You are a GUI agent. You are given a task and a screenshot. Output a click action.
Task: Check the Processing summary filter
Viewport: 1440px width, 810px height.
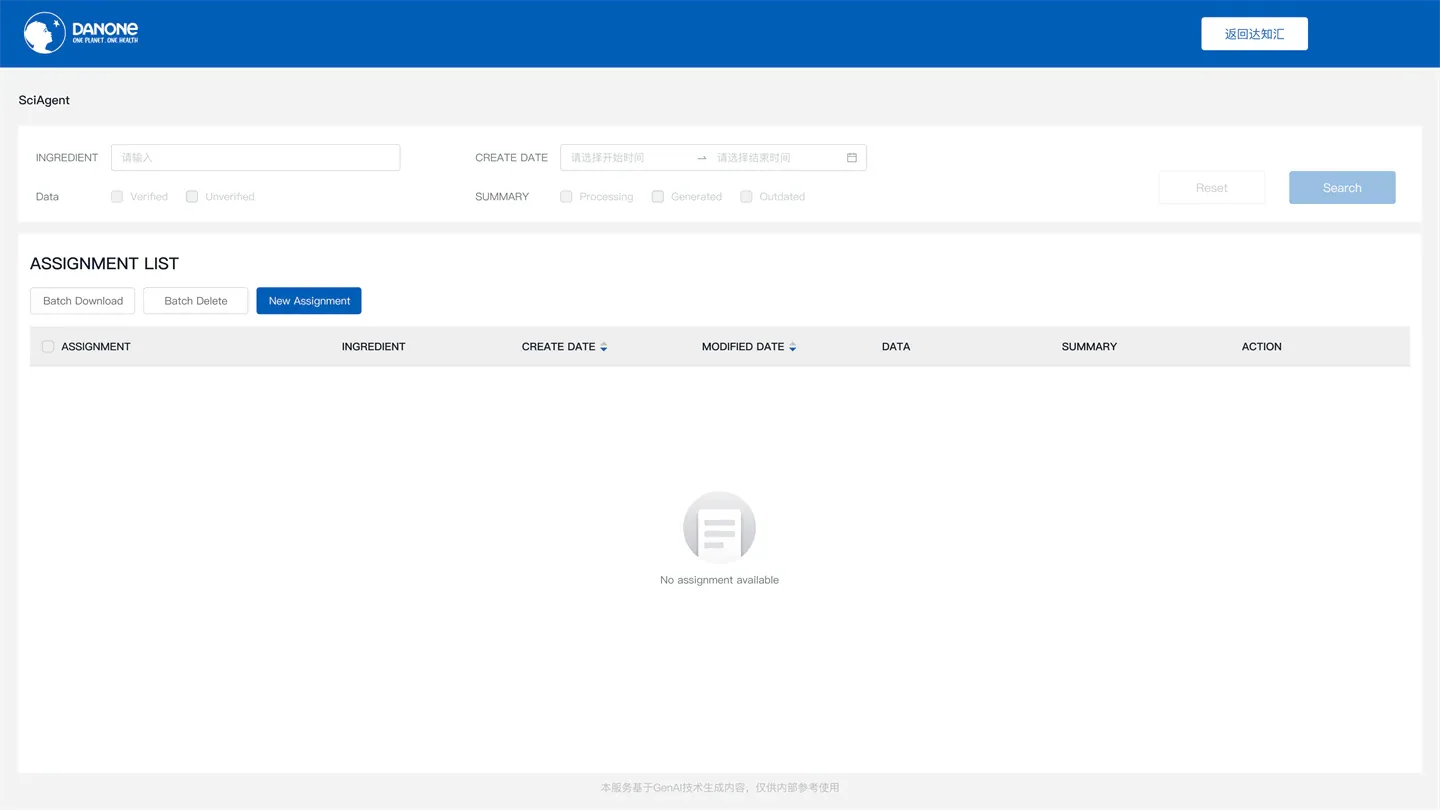pyautogui.click(x=566, y=196)
